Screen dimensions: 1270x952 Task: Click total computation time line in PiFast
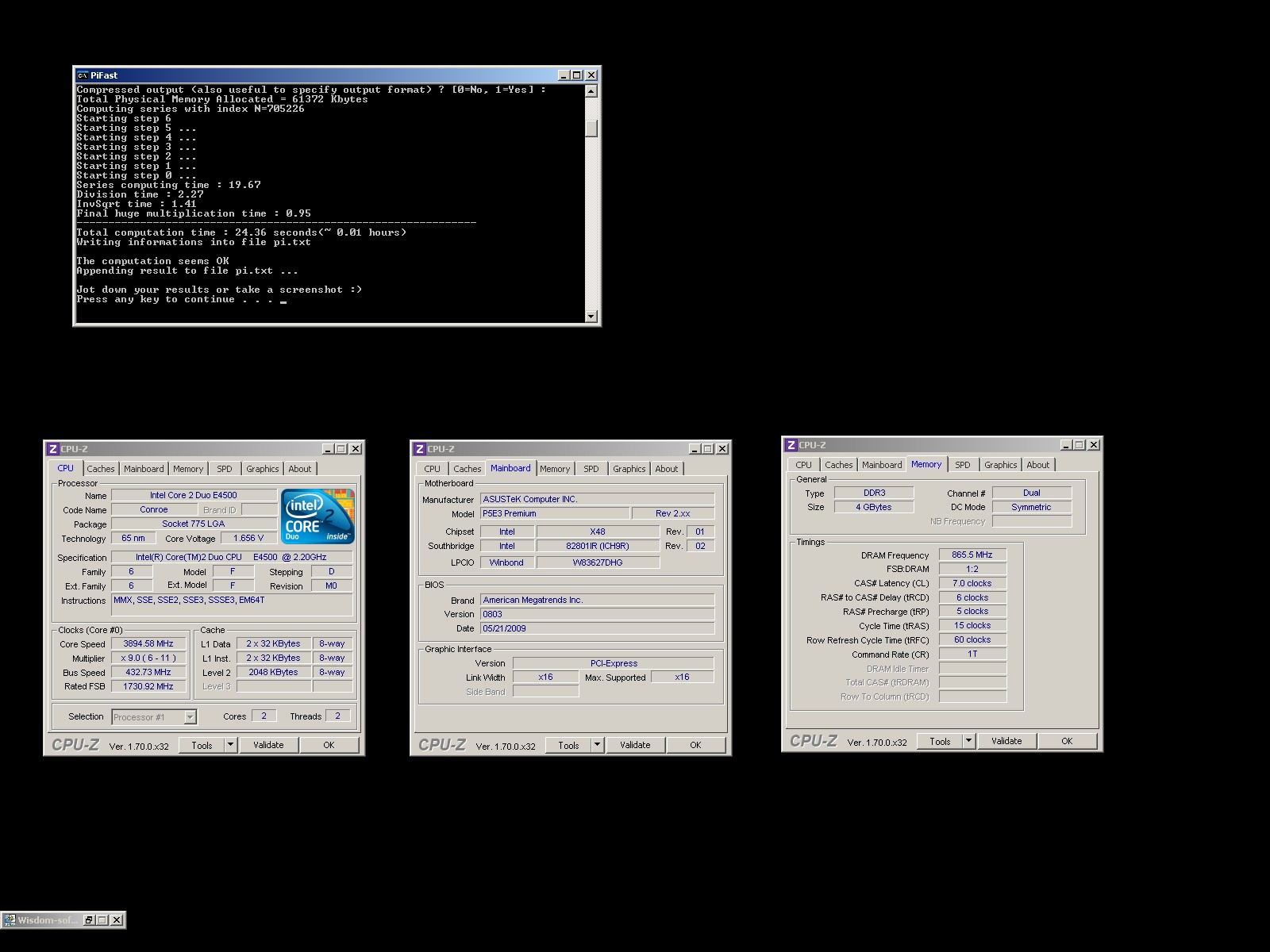[241, 232]
